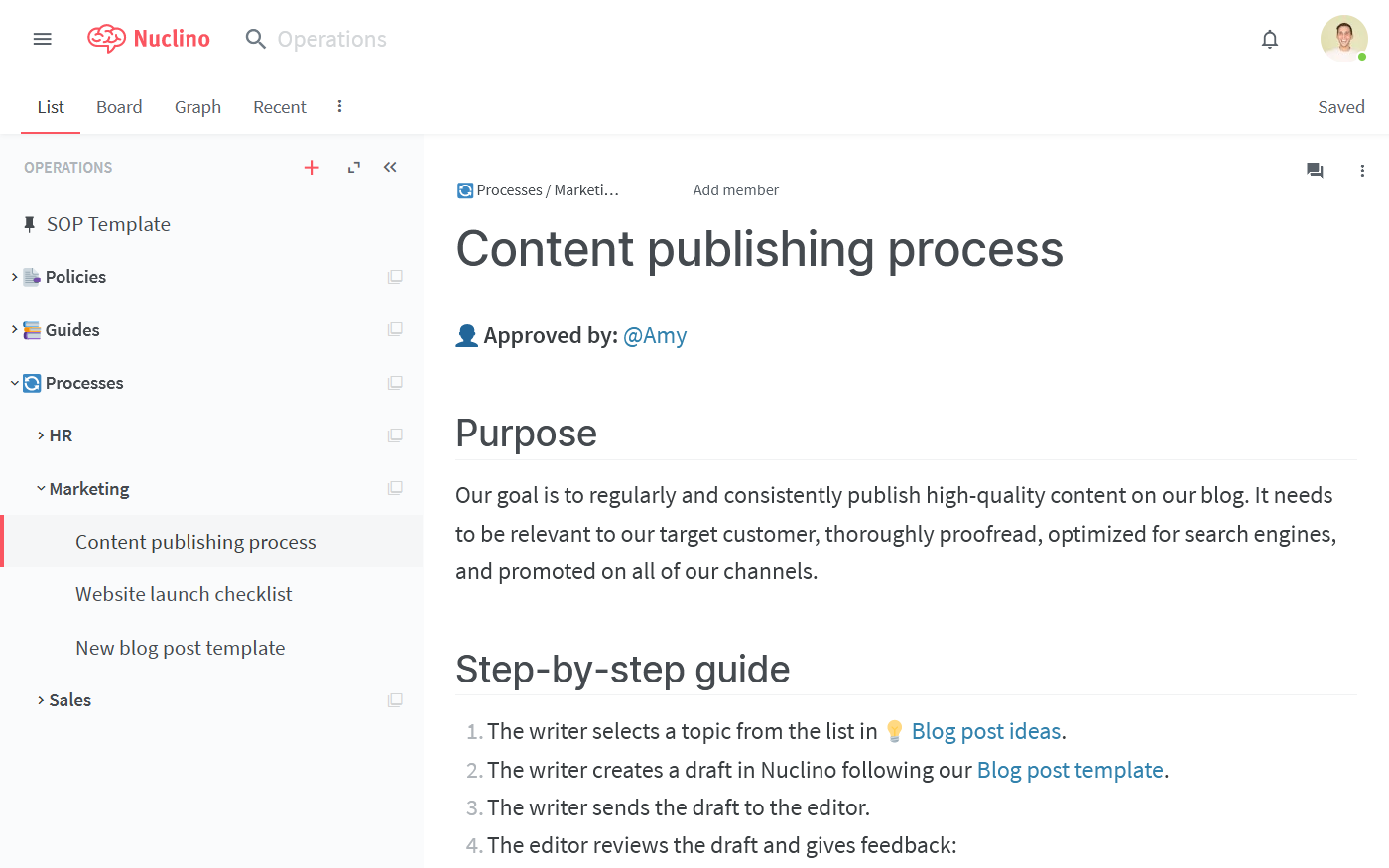
Task: Collapse the sidebar with double-chevron icon
Action: point(389,167)
